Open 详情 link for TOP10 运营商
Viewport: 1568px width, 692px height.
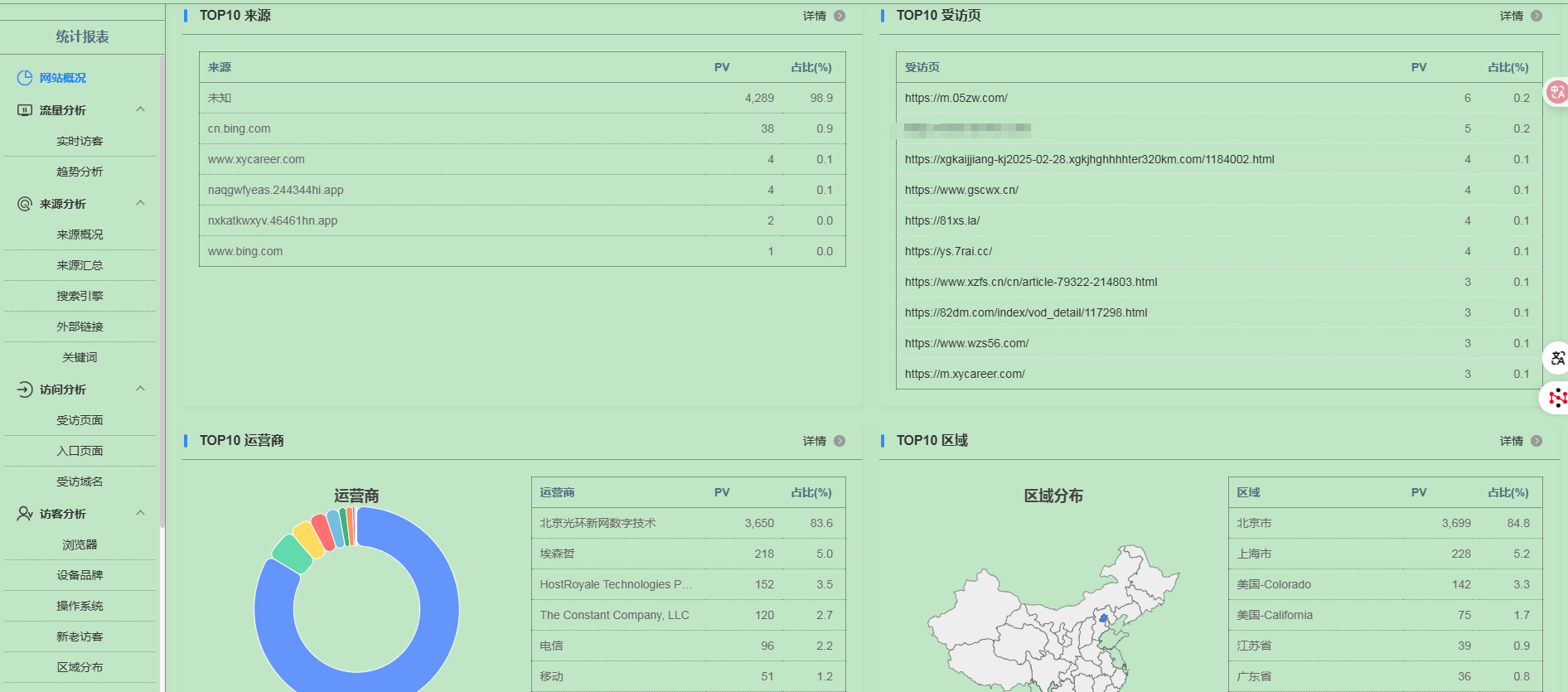814,441
